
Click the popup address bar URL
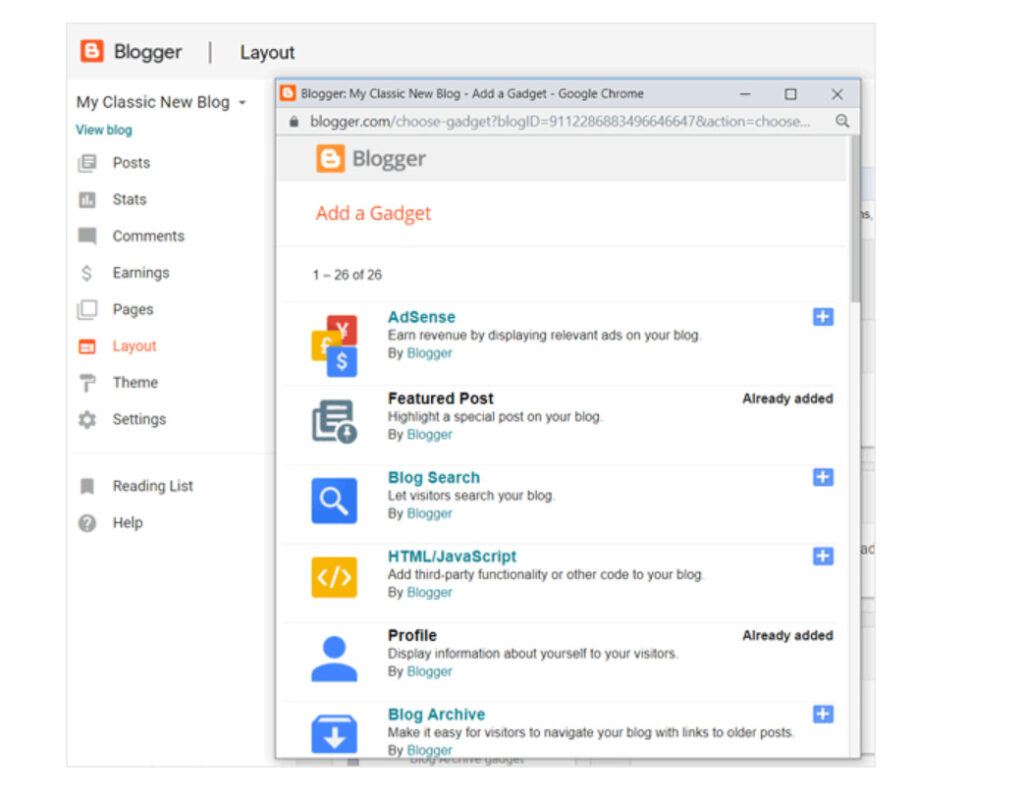[x=560, y=121]
